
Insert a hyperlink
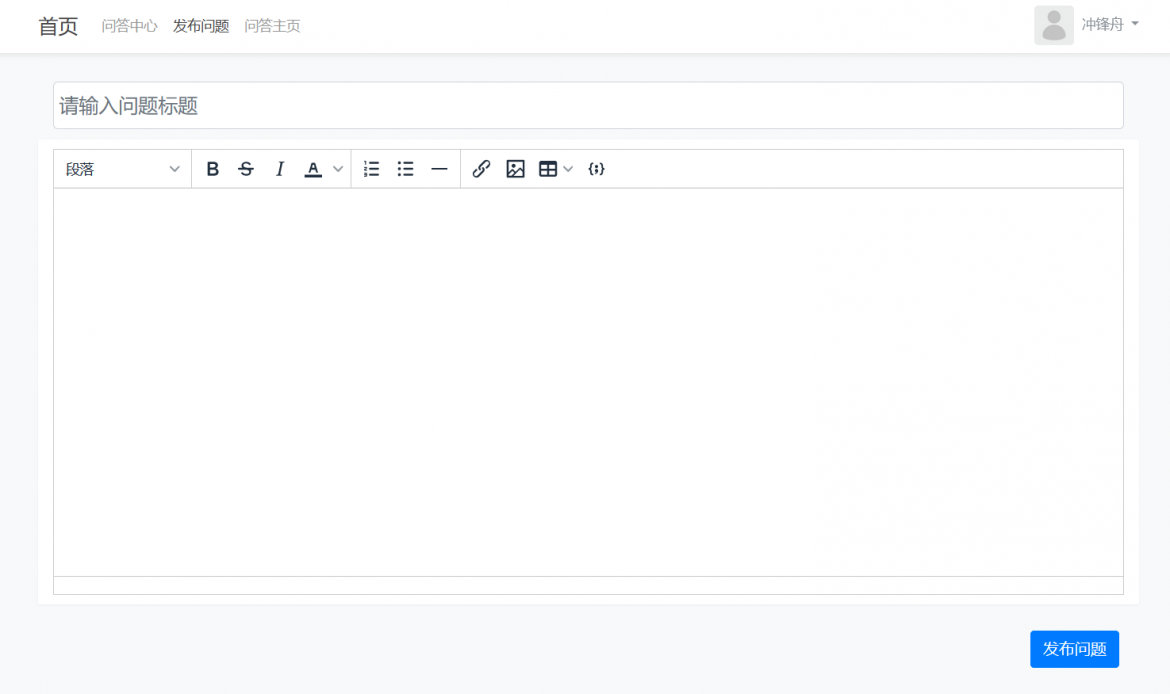pos(481,169)
